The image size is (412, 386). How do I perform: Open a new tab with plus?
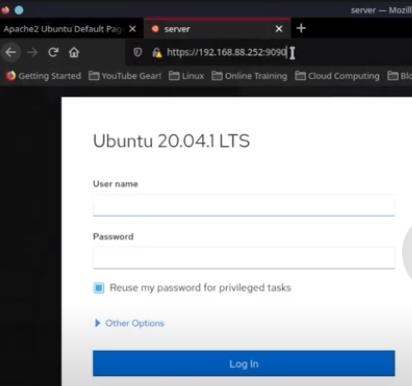[x=301, y=28]
